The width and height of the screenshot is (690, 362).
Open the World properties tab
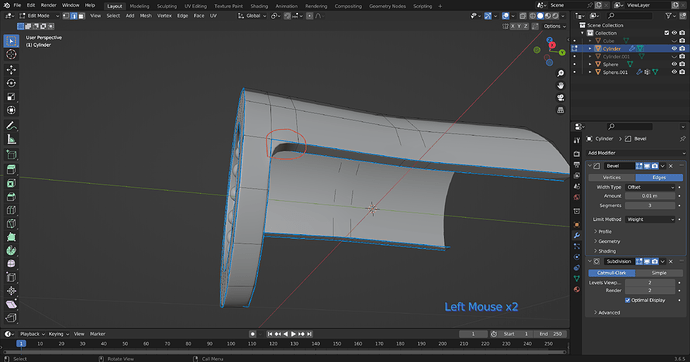pyautogui.click(x=576, y=197)
